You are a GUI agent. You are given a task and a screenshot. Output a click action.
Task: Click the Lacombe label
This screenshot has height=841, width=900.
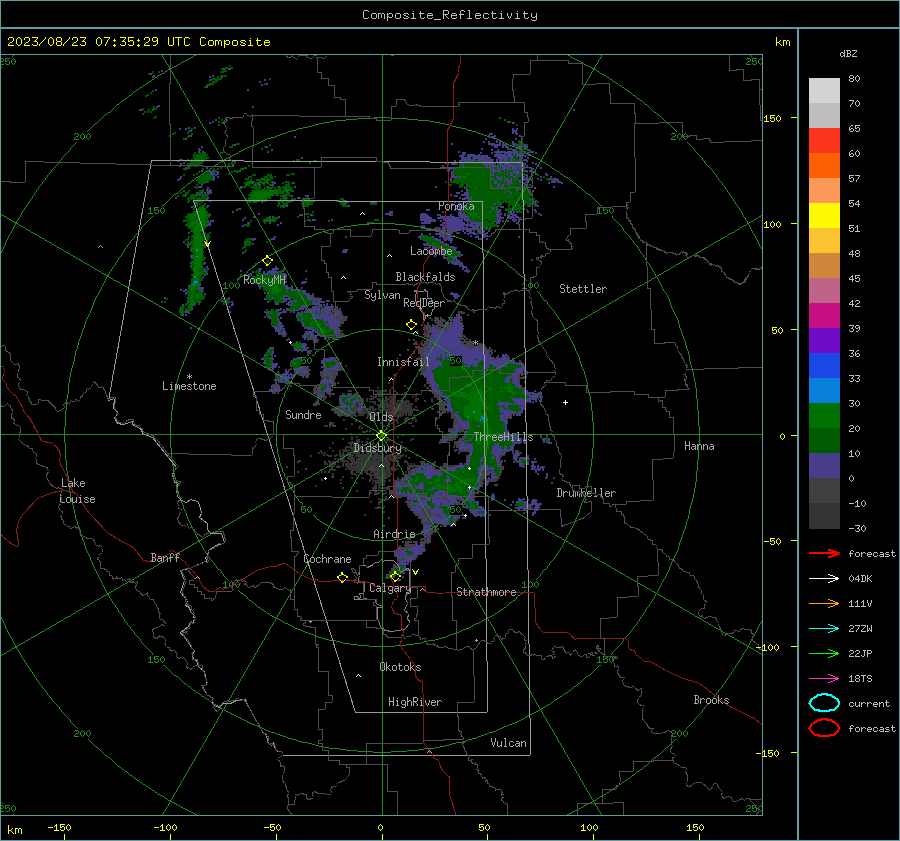tap(431, 251)
